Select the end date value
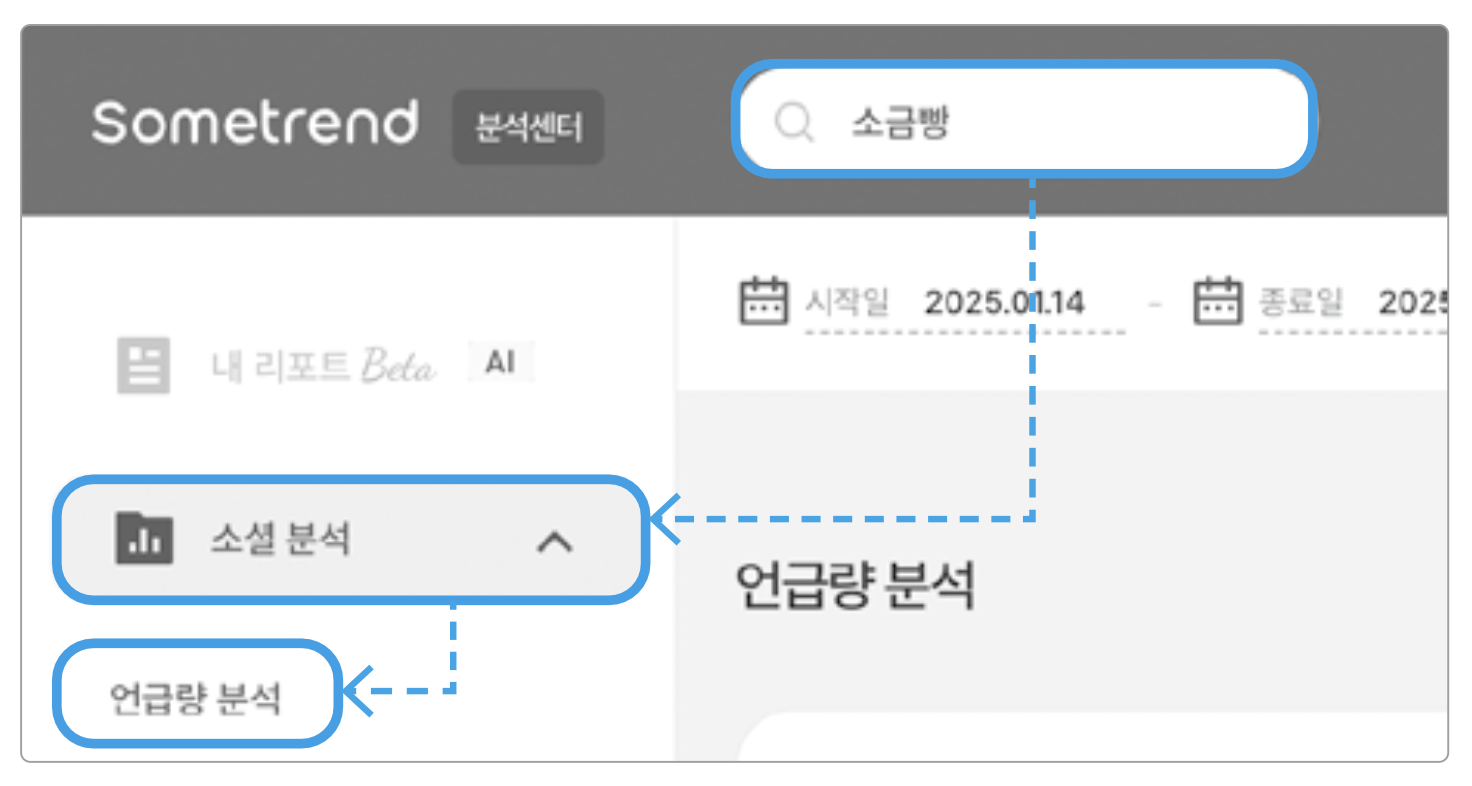Viewport: 1472px width, 786px height. coord(1412,302)
